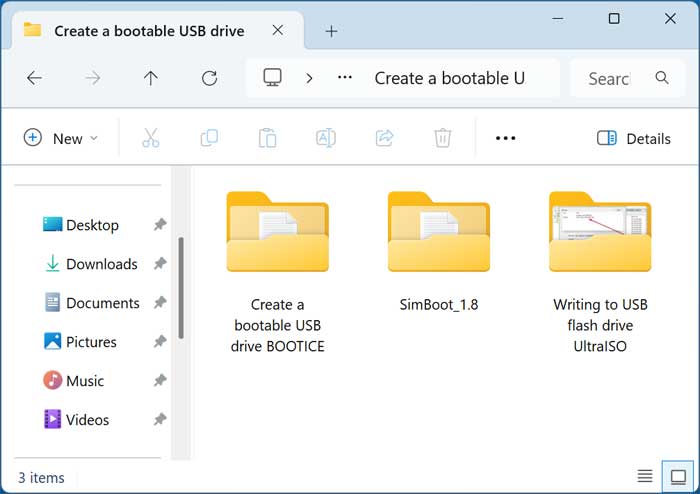Image resolution: width=700 pixels, height=494 pixels.
Task: Click the Rename icon
Action: (326, 138)
